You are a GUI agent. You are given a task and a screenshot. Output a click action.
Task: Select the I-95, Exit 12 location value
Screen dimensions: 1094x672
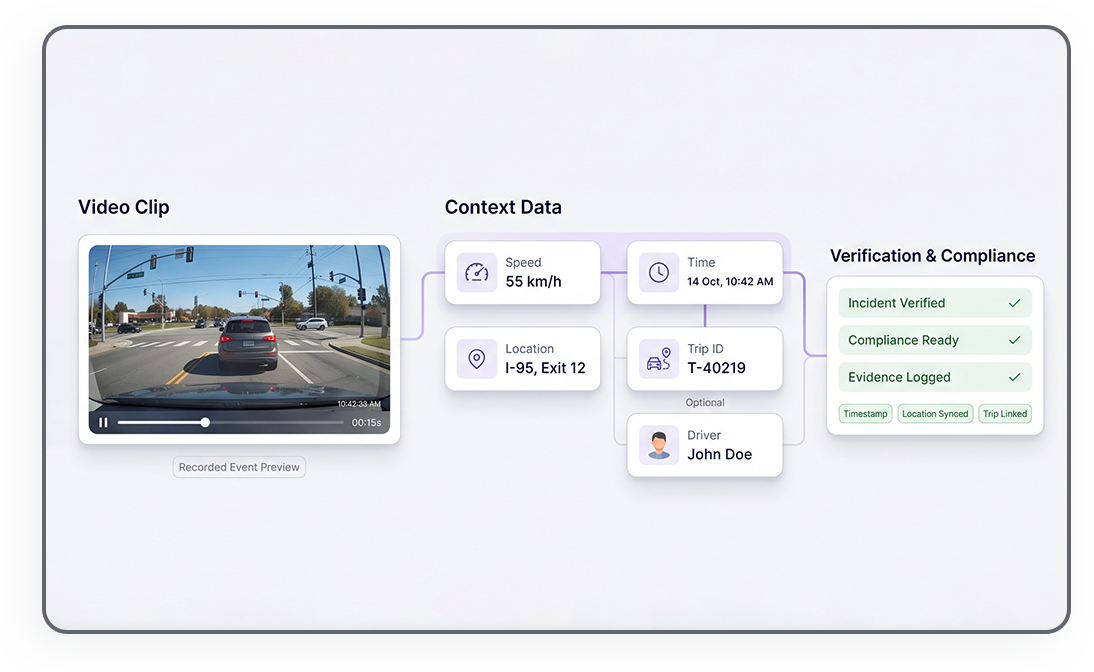[545, 368]
